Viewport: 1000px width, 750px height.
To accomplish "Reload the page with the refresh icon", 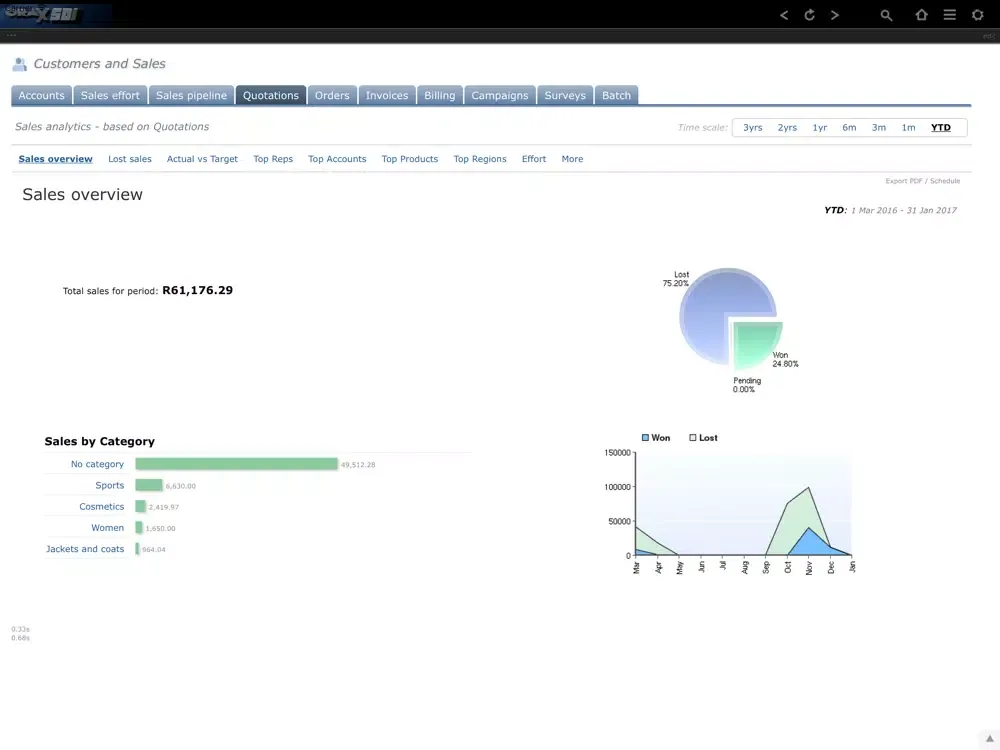I will click(x=809, y=15).
